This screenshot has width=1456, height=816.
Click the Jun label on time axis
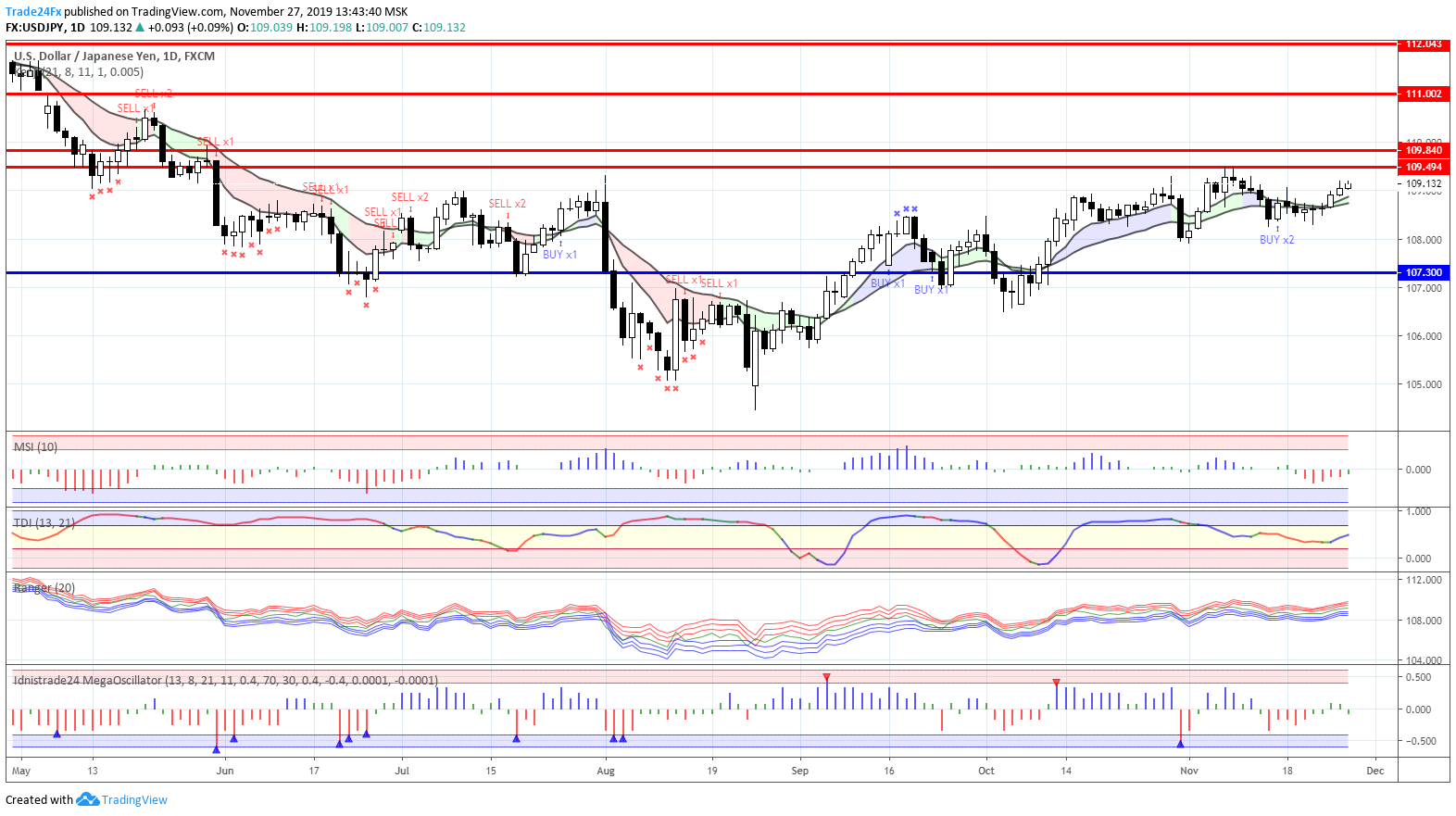[x=224, y=771]
